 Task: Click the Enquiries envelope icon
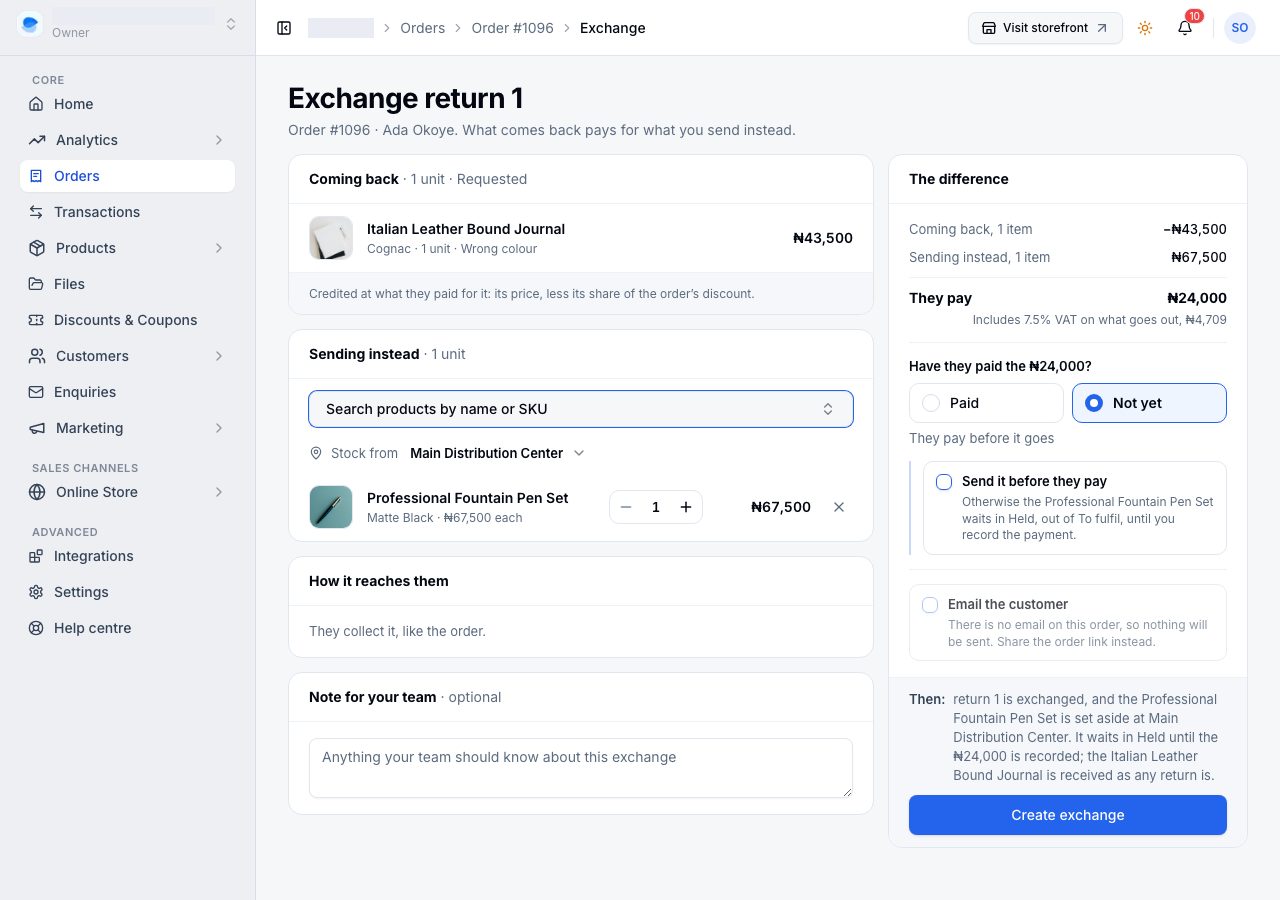37,392
